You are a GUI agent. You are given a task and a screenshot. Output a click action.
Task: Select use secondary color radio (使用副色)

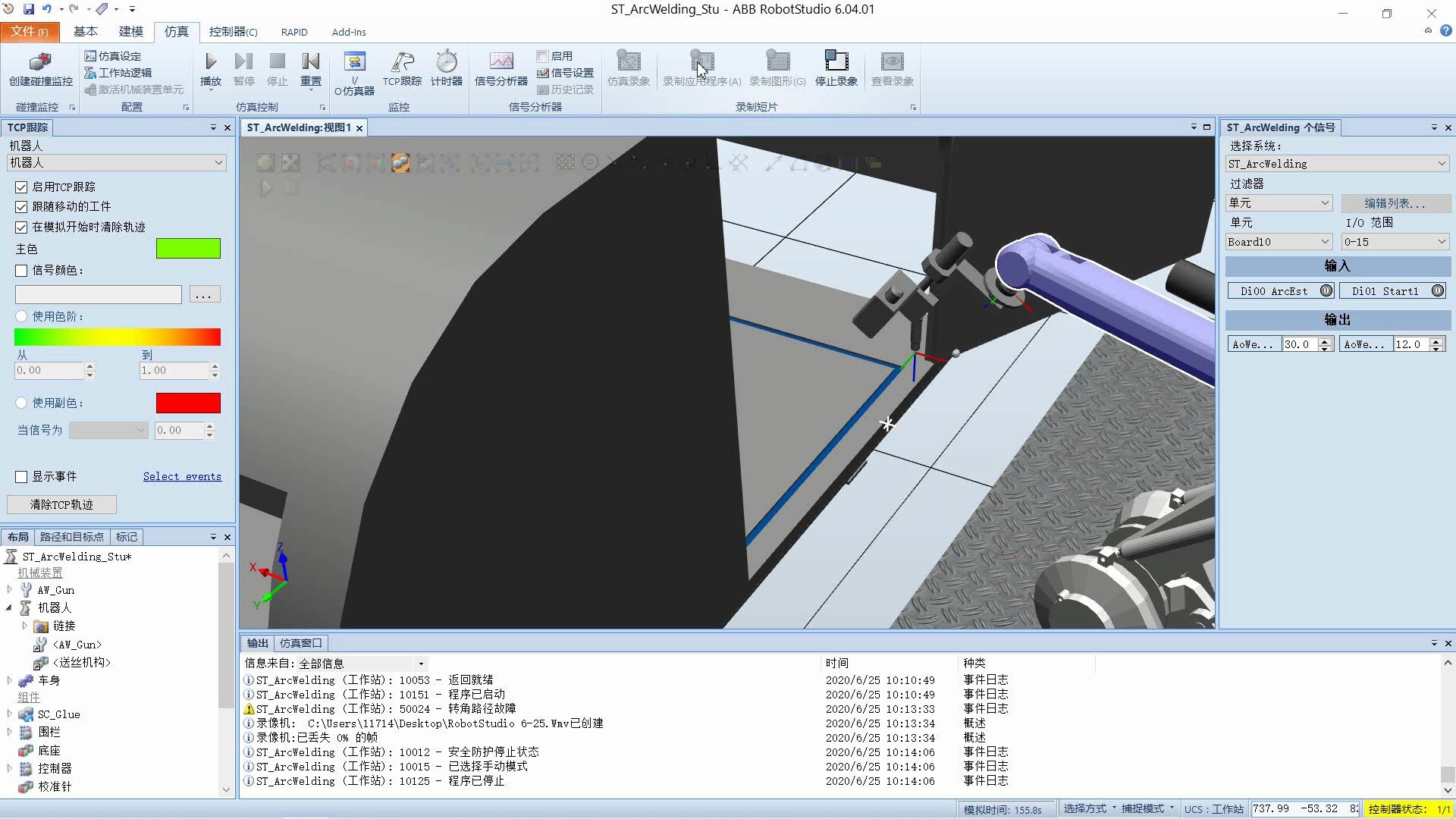pyautogui.click(x=21, y=403)
